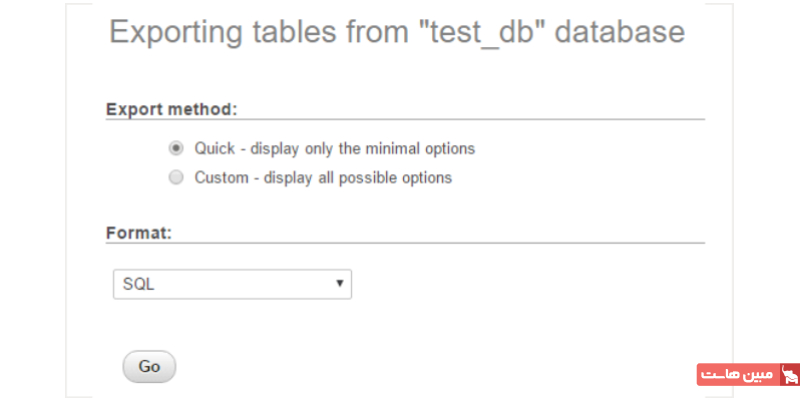Select the Custom export method radio button

click(x=176, y=178)
